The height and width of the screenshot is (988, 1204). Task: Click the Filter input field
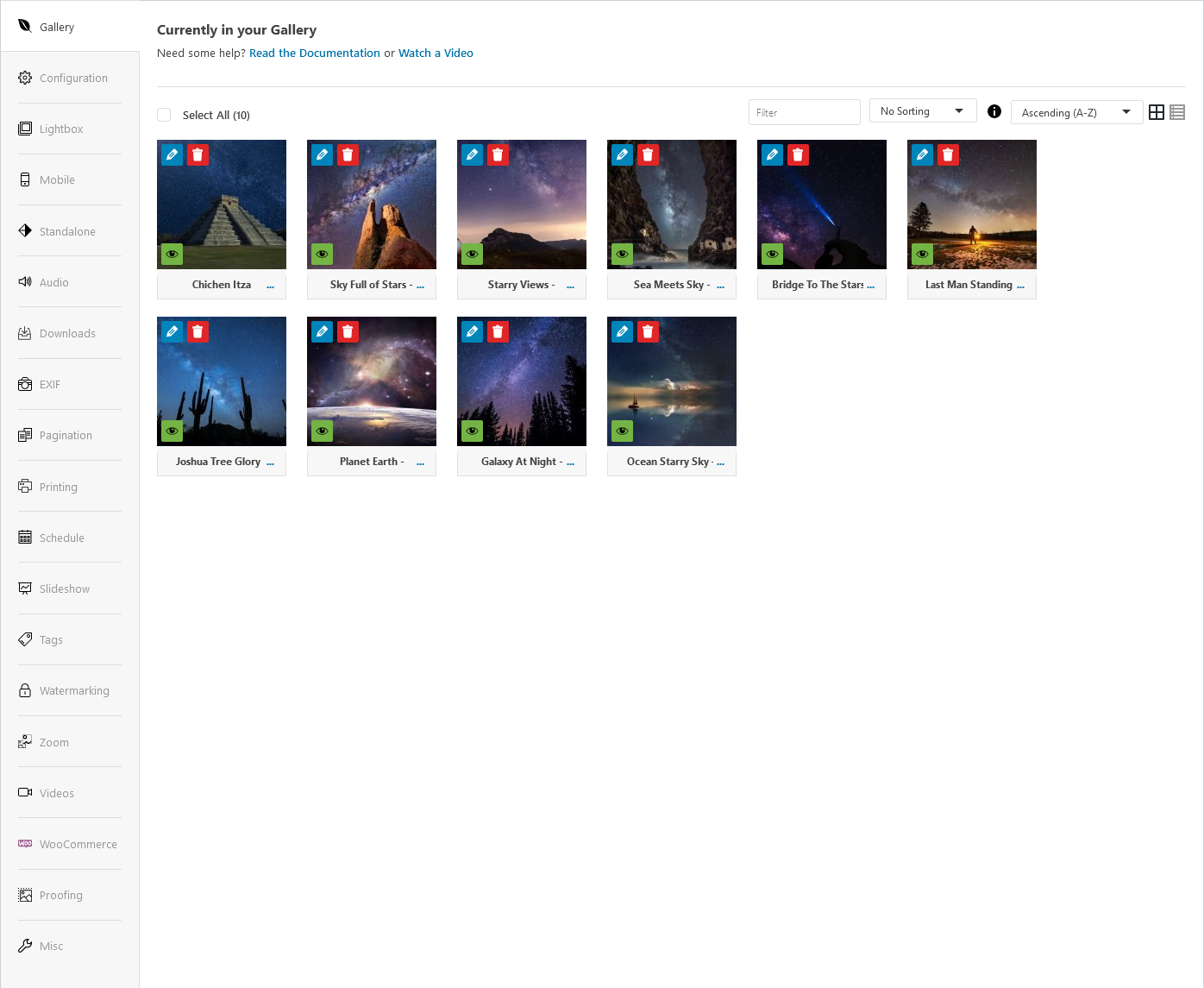pyautogui.click(x=804, y=112)
